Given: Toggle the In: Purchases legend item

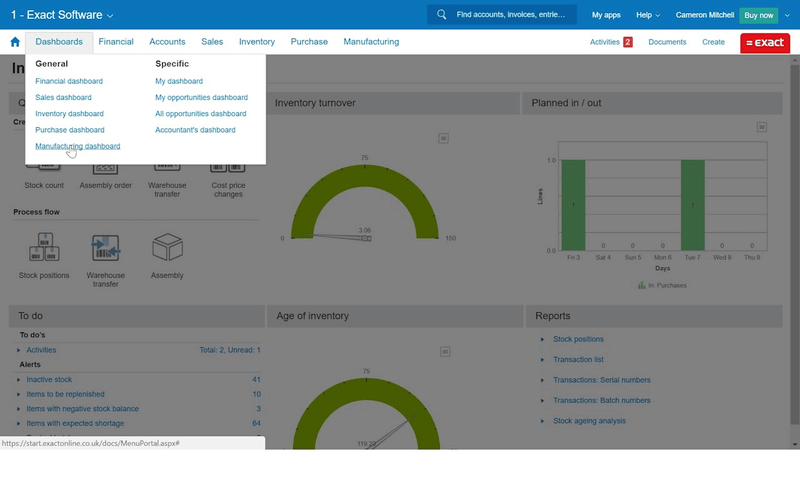Looking at the screenshot, I should (x=660, y=286).
